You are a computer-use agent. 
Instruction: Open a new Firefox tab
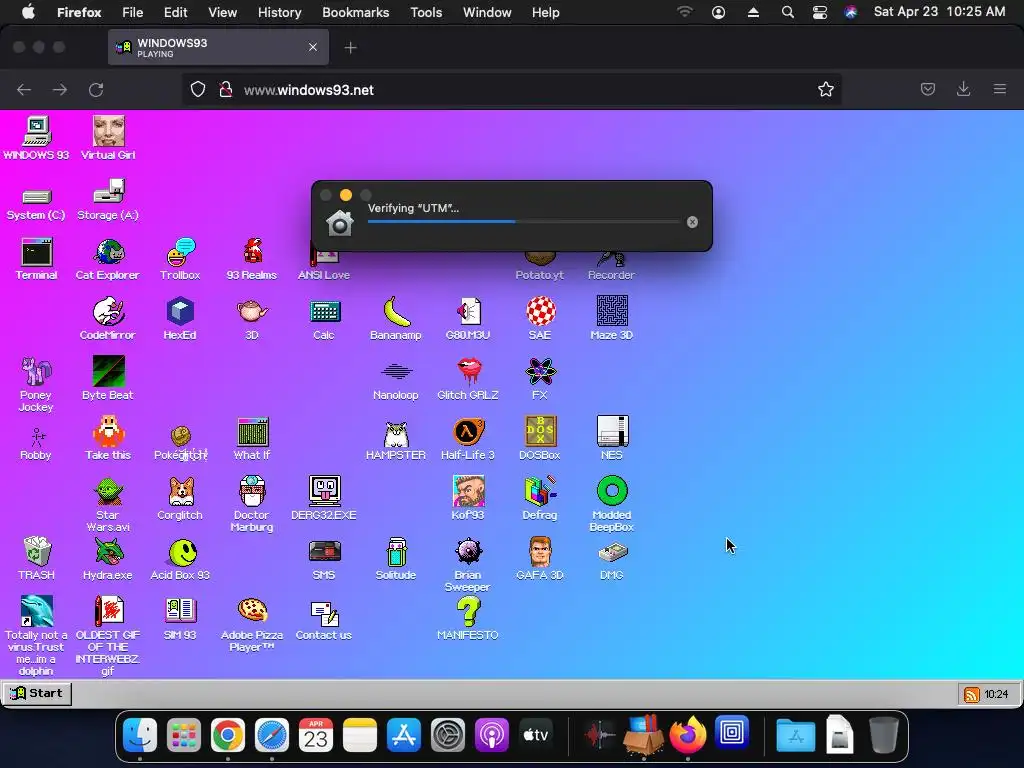coord(351,48)
